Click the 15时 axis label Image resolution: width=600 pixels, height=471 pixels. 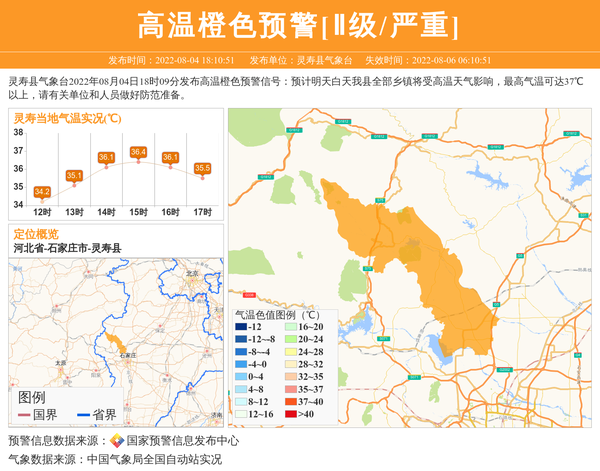(138, 212)
